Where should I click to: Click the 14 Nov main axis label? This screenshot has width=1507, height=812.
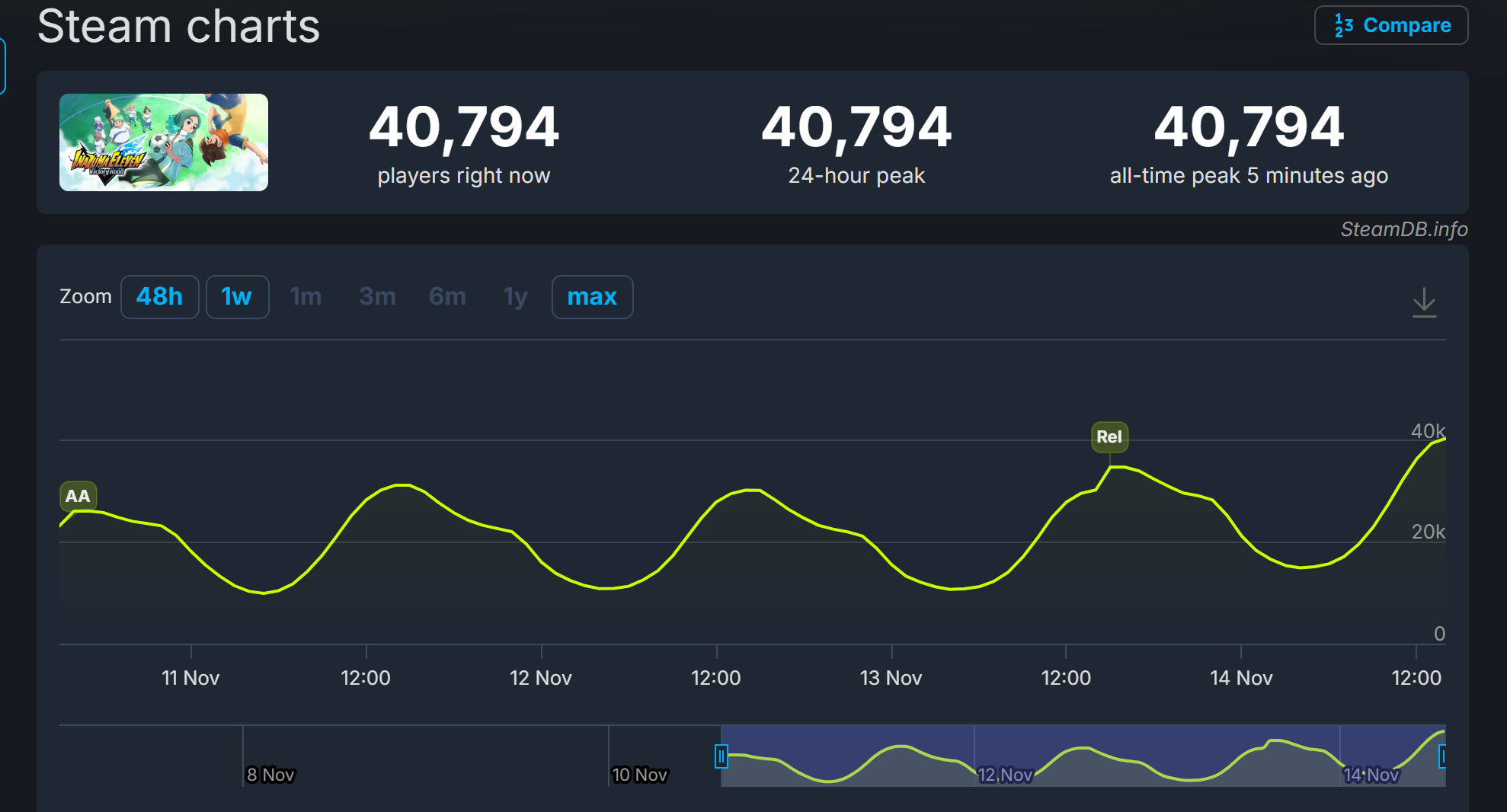click(x=1241, y=678)
